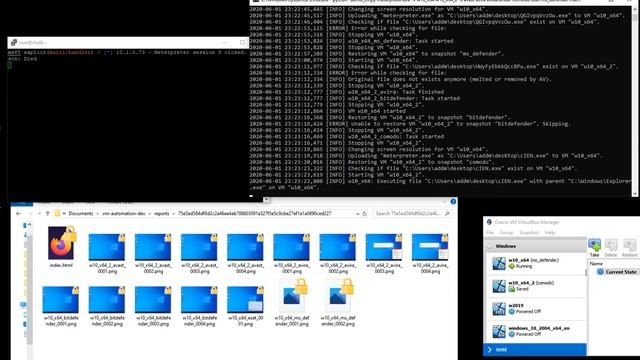640x360 pixels.
Task: Select w10_x64_2_avast_0001.png thumbnail
Action: tap(107, 247)
